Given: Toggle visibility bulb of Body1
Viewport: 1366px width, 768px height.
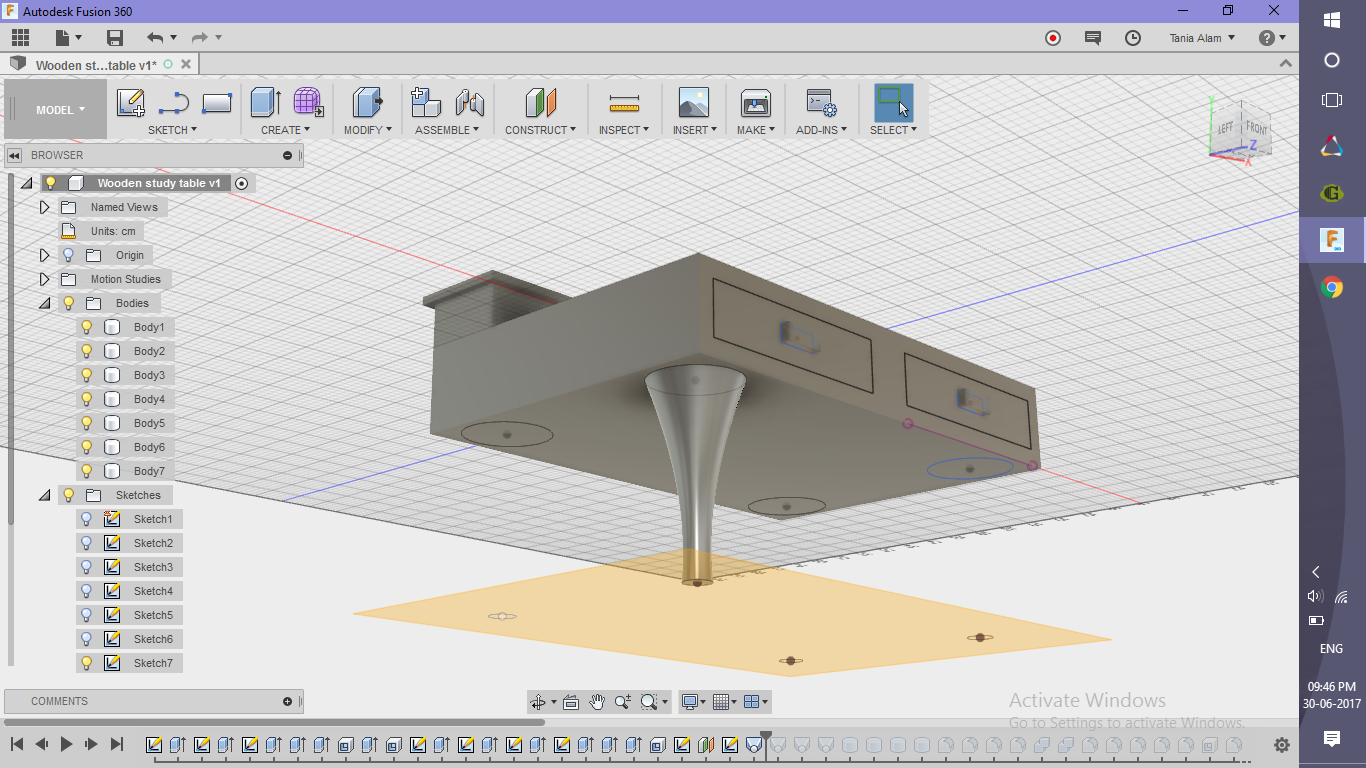Looking at the screenshot, I should (87, 327).
